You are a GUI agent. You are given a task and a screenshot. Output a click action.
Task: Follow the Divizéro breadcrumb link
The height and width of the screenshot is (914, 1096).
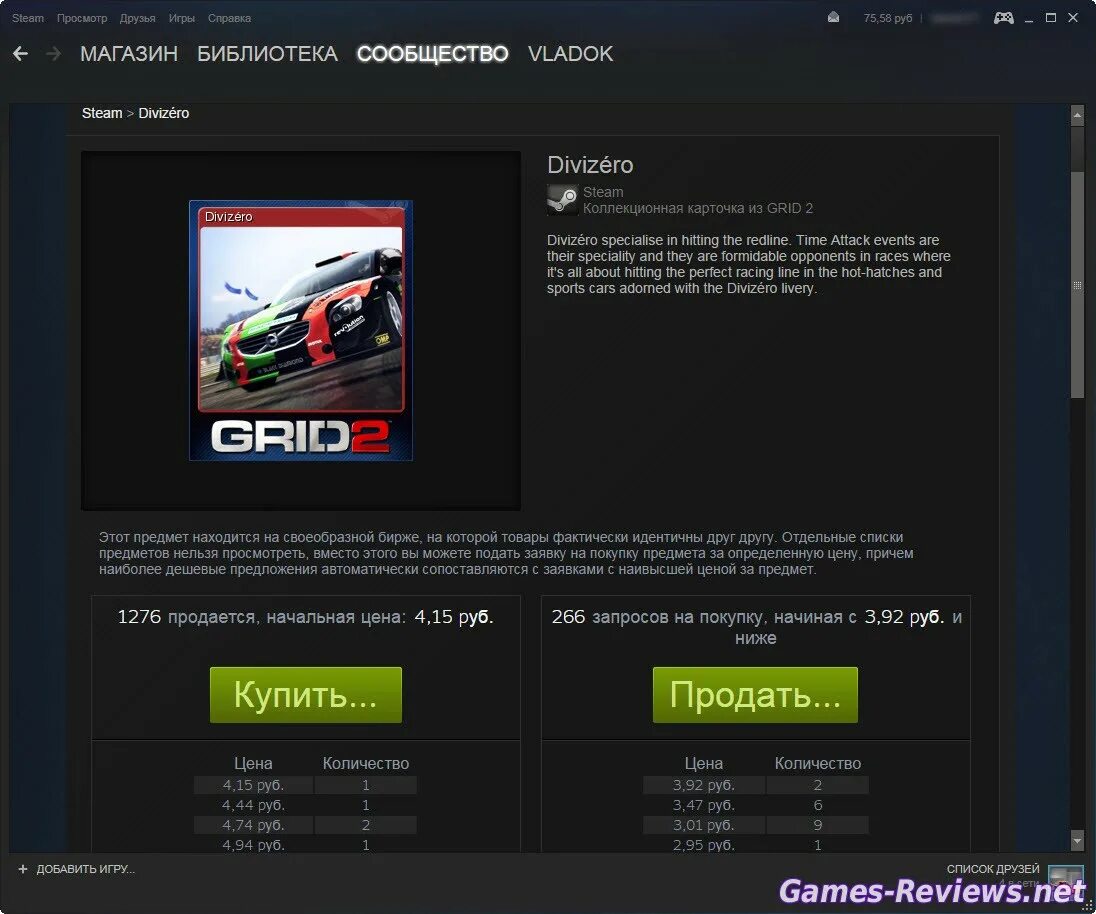coord(164,113)
